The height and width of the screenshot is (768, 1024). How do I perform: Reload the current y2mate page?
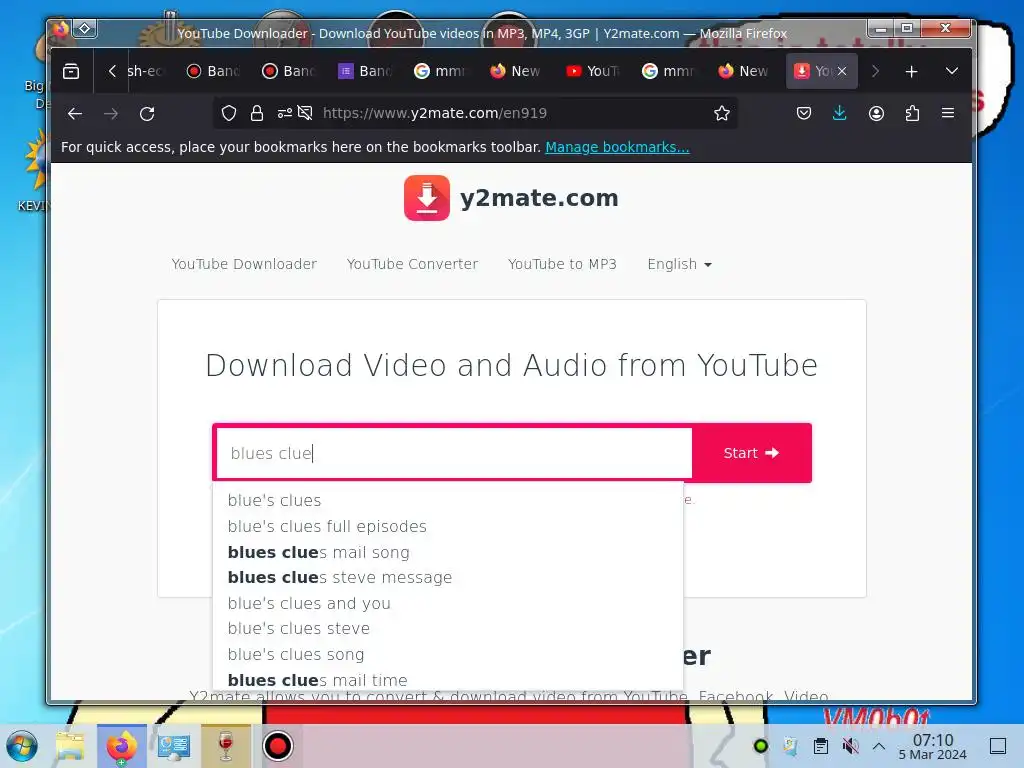[147, 114]
